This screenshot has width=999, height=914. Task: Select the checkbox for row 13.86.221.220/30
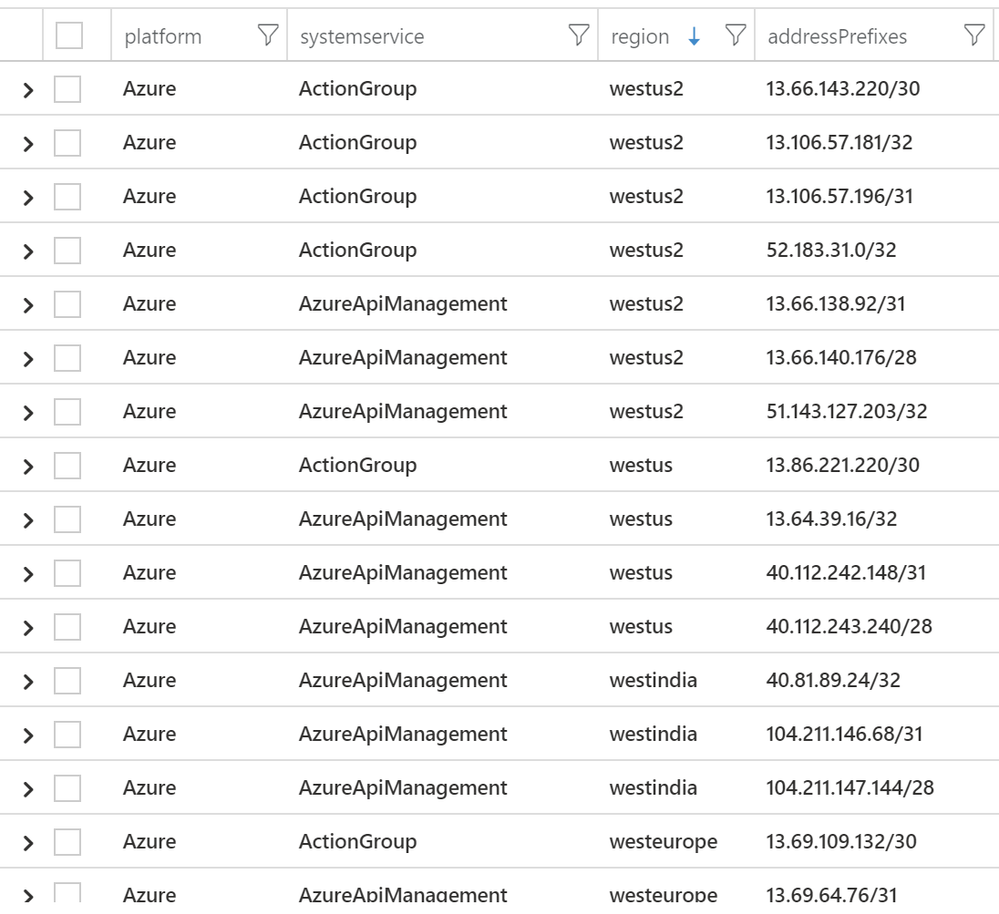pyautogui.click(x=68, y=466)
